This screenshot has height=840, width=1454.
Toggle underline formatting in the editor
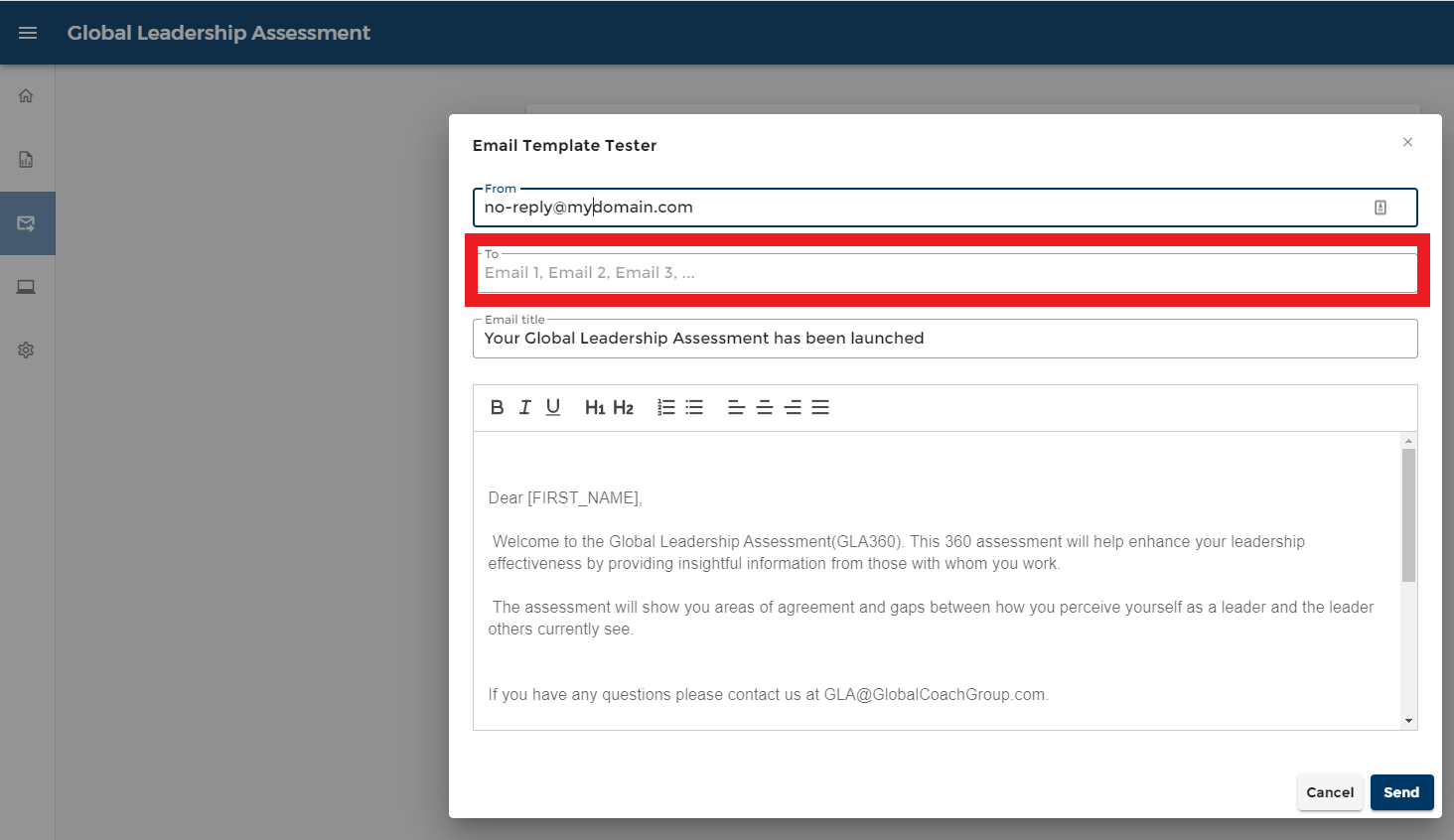[x=553, y=407]
